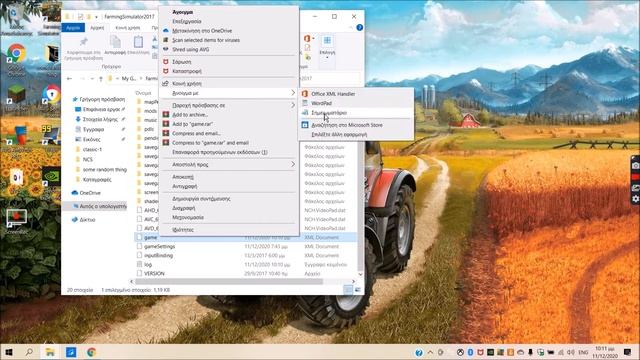Click Create shortcut in the context menu
The width and height of the screenshot is (640, 360).
pyautogui.click(x=201, y=199)
